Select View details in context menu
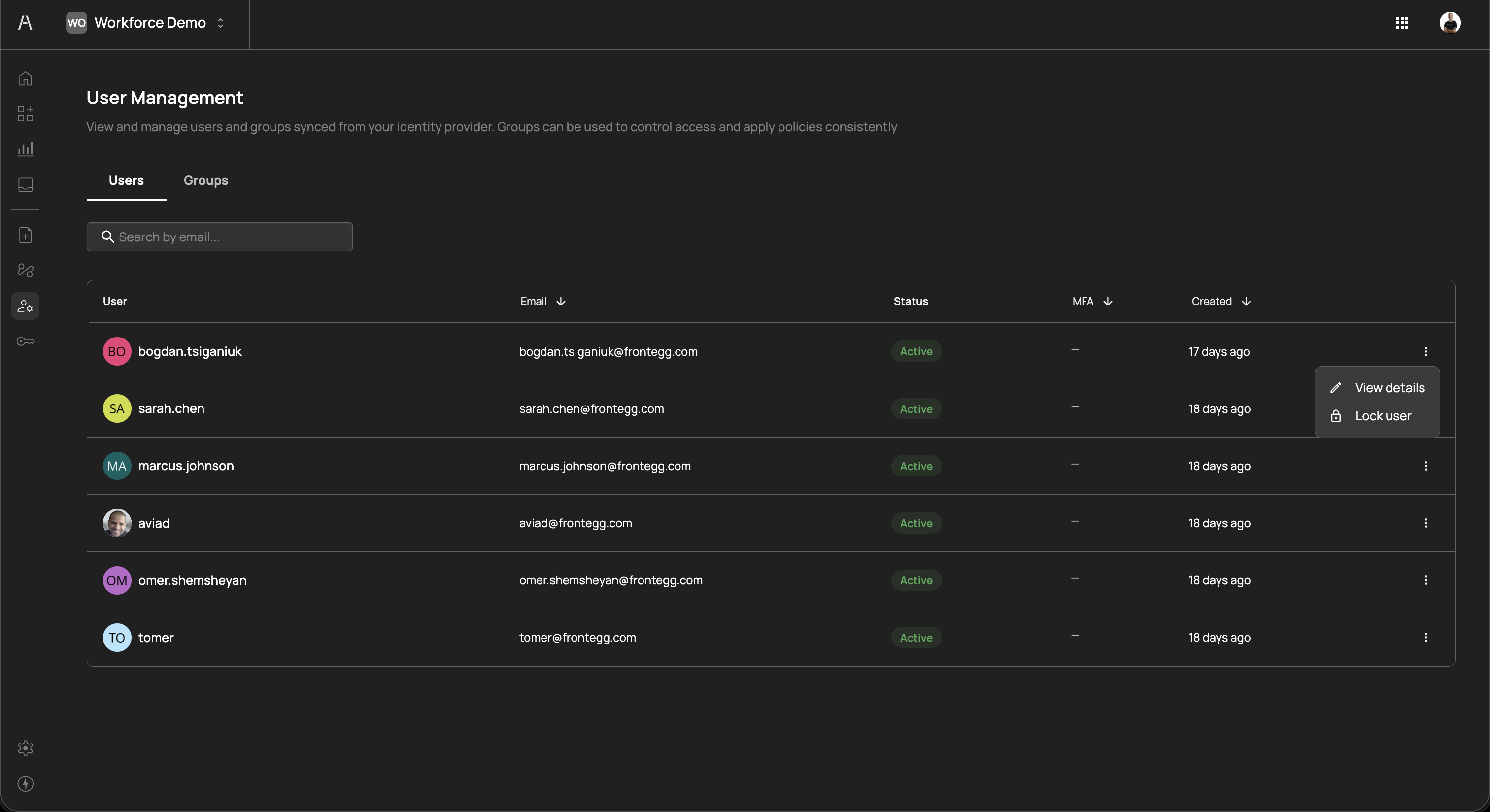1490x812 pixels. tap(1389, 387)
